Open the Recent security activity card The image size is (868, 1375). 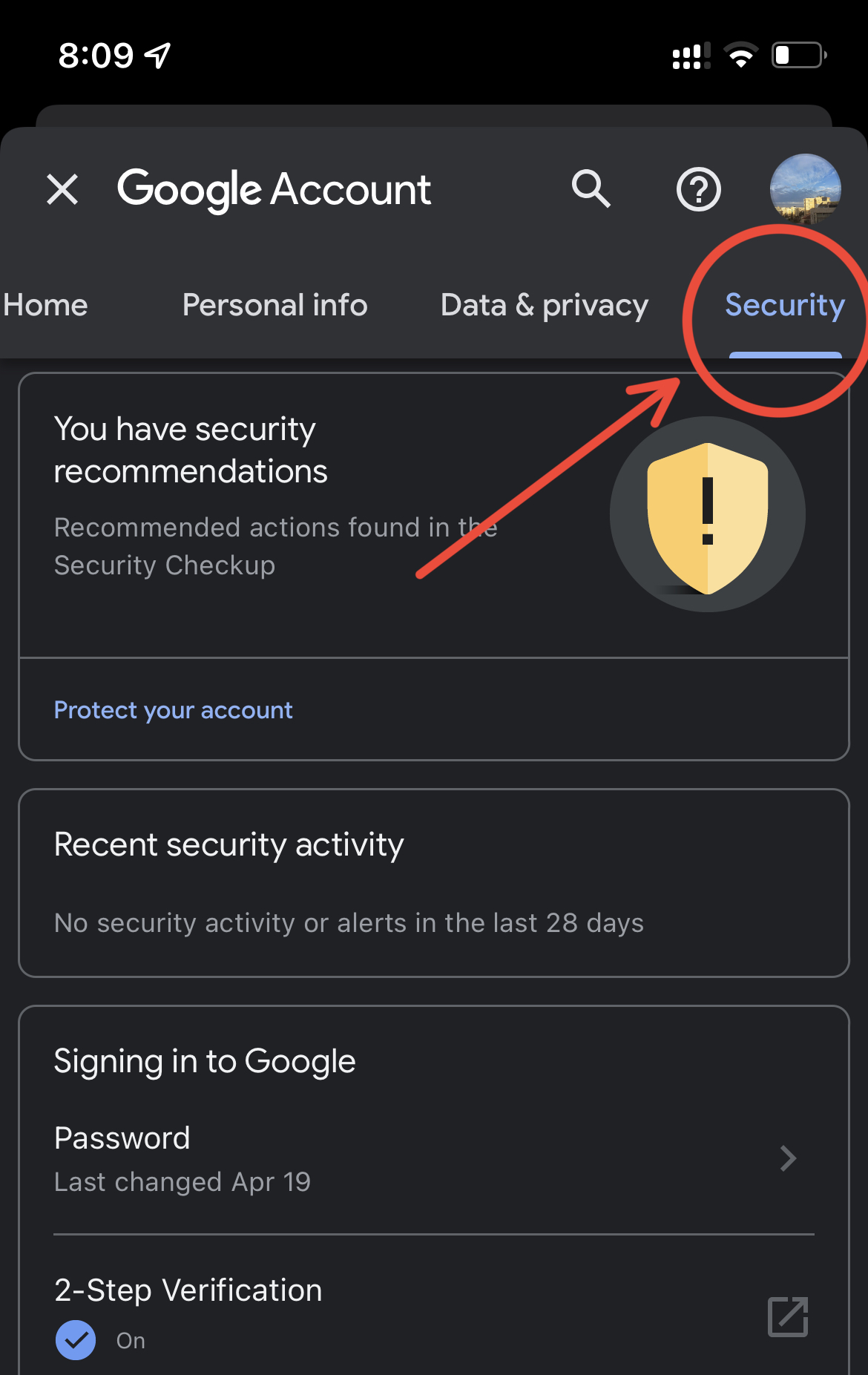434,883
